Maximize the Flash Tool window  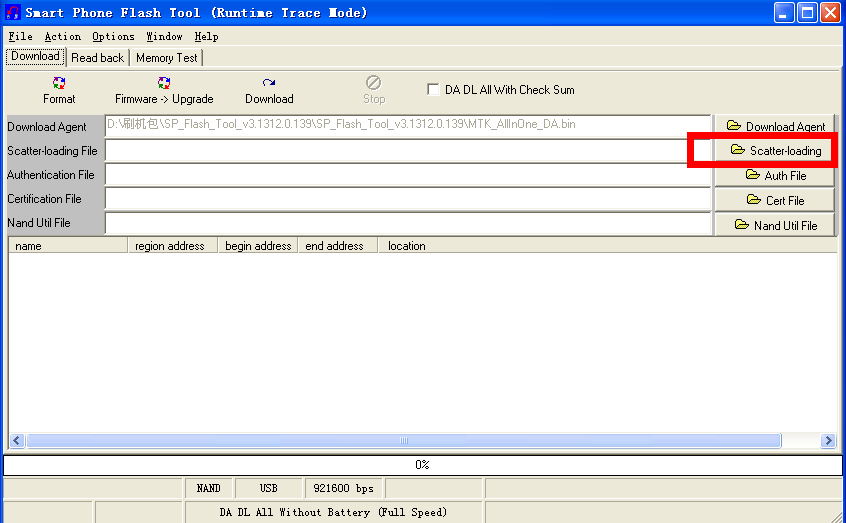click(807, 12)
